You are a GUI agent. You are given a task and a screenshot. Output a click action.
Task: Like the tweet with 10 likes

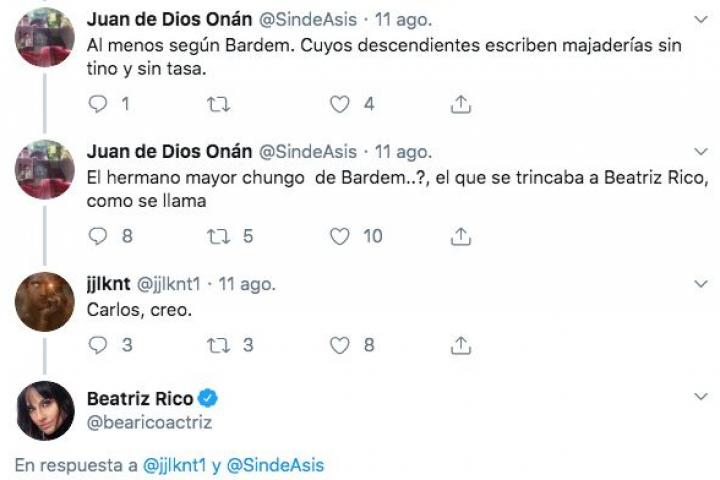pyautogui.click(x=340, y=236)
